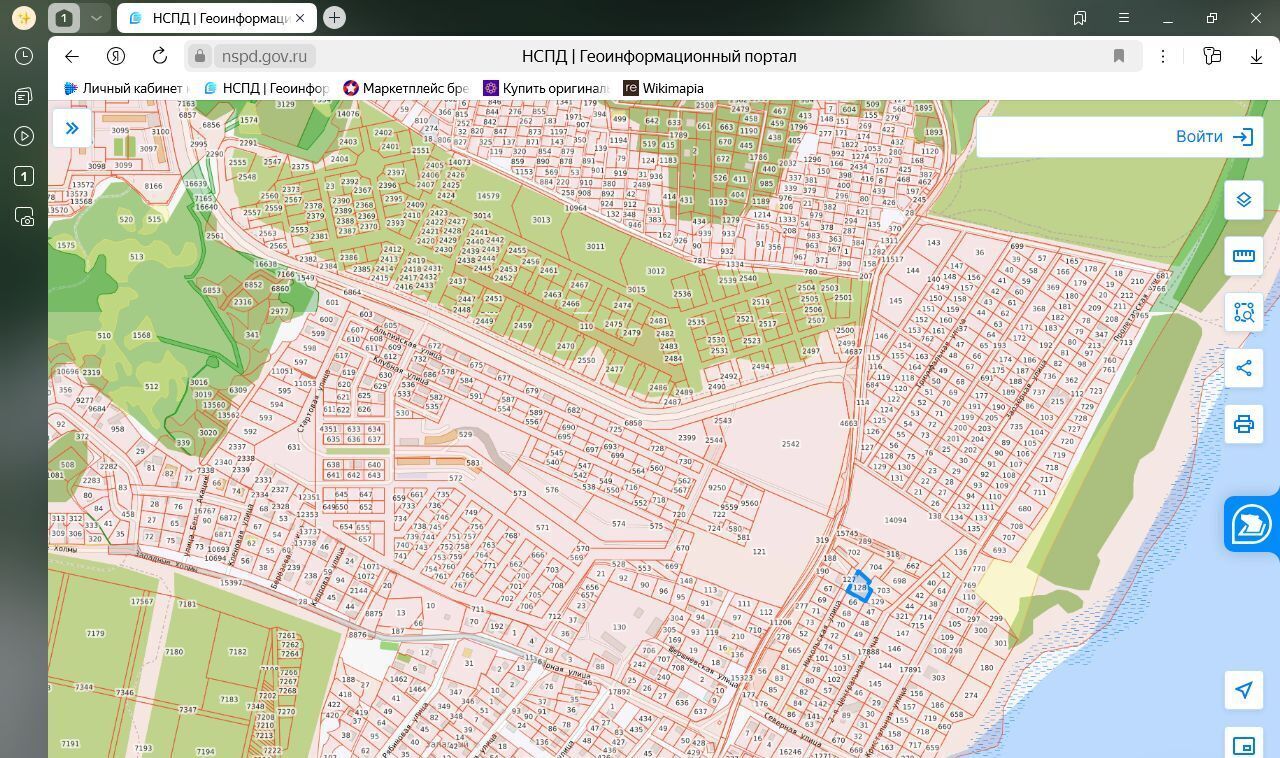Go back to previous page
The image size is (1280, 758).
coord(72,56)
